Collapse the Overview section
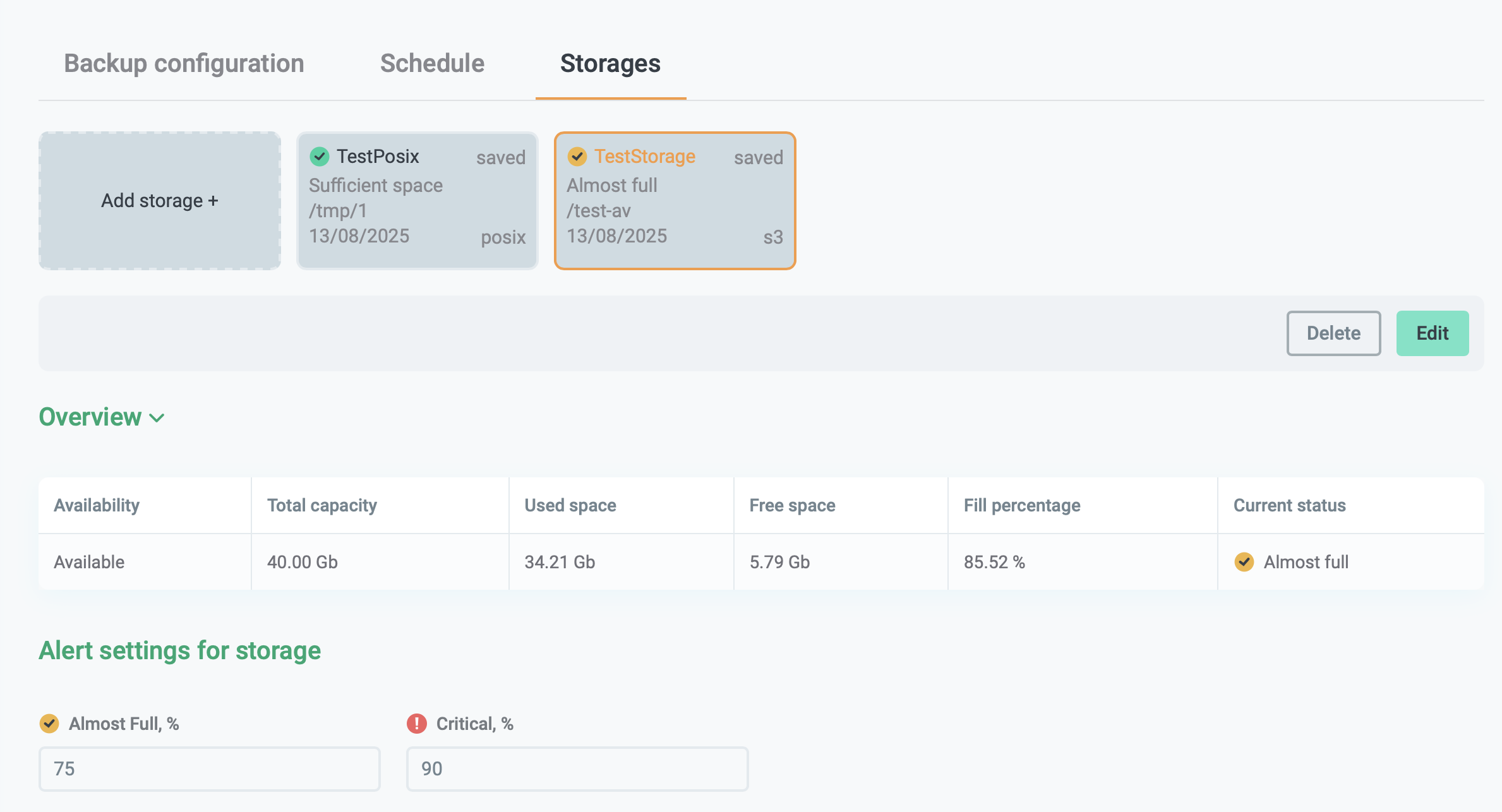Screen dimensions: 1502x812 (156, 417)
